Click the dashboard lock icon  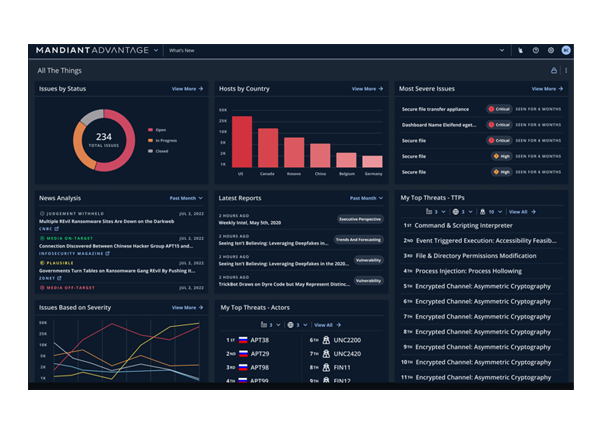[554, 70]
